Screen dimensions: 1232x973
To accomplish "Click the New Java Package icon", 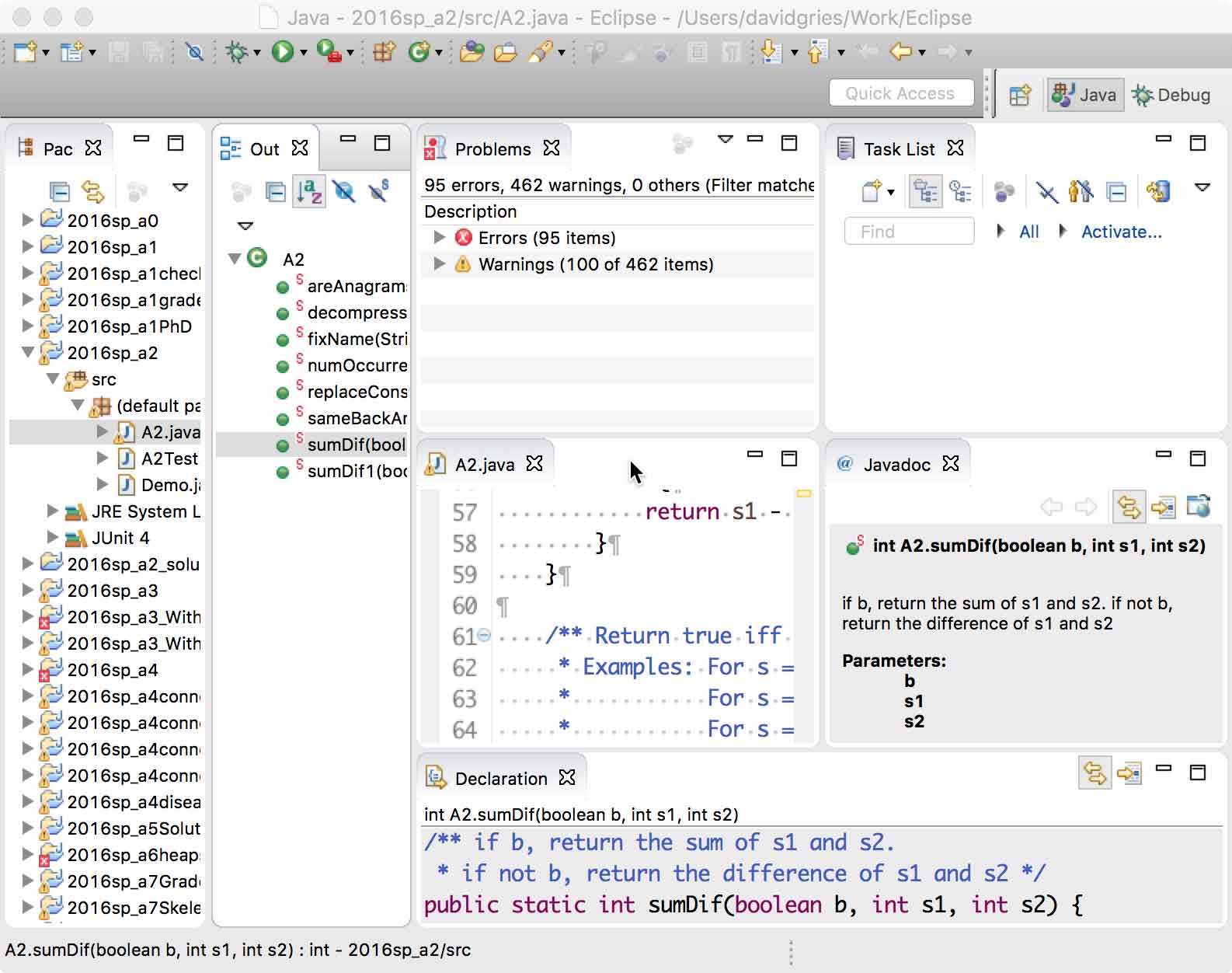I will [384, 52].
